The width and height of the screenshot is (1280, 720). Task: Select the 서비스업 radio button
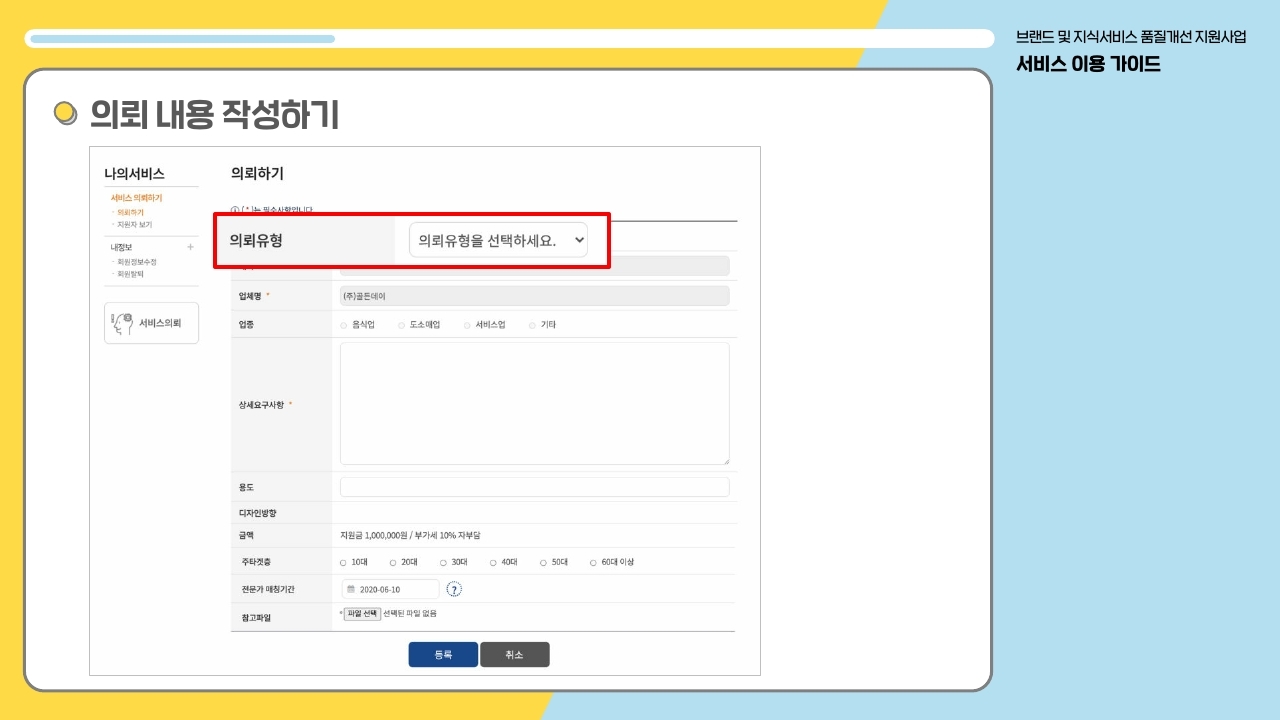[467, 325]
